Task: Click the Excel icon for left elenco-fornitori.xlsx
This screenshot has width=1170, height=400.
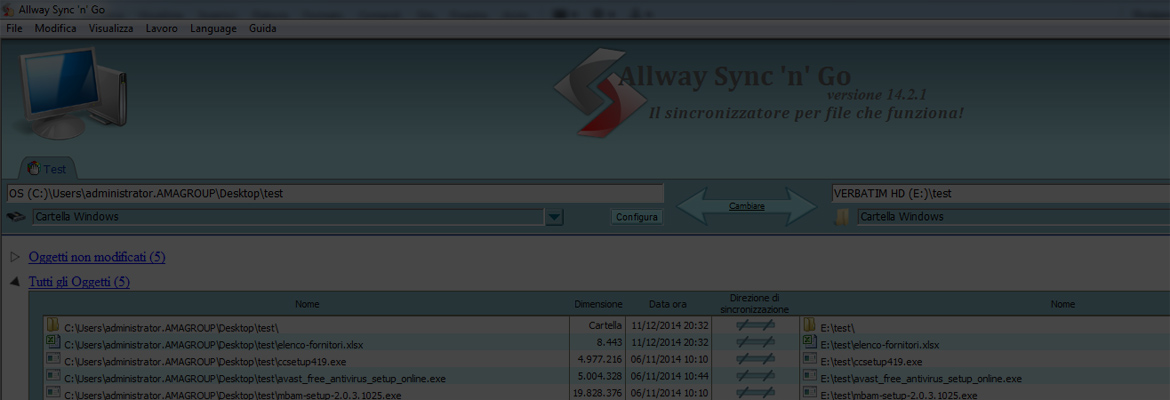Action: coord(52,343)
